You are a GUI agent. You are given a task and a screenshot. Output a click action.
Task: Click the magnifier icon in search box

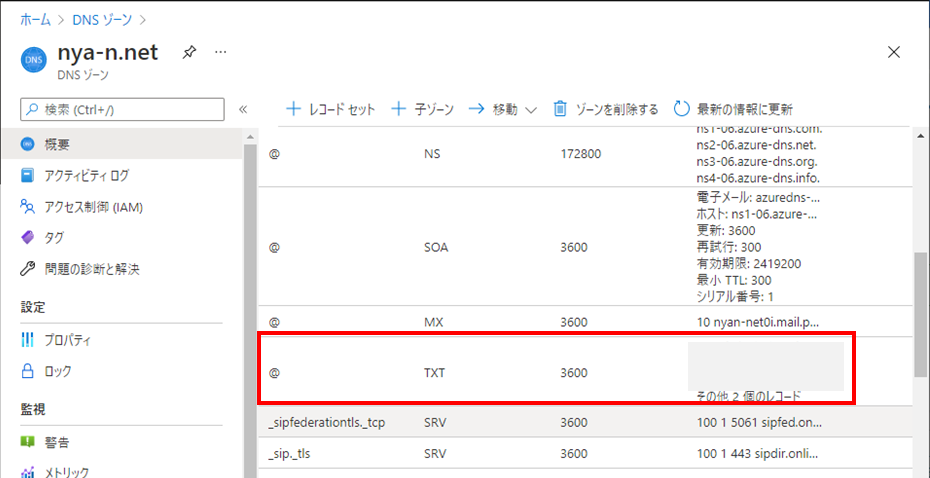tap(32, 109)
